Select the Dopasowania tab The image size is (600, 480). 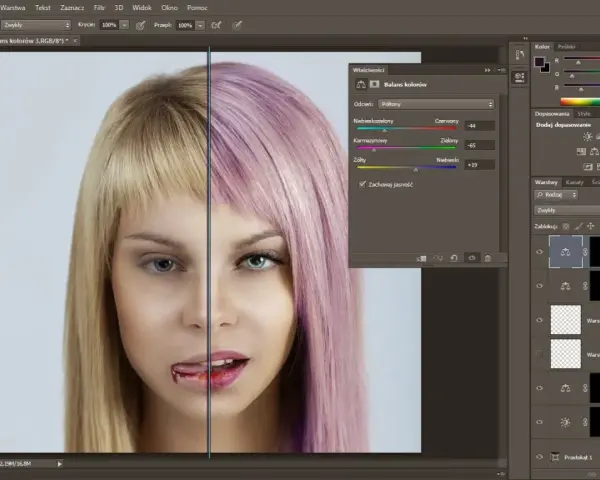[552, 114]
